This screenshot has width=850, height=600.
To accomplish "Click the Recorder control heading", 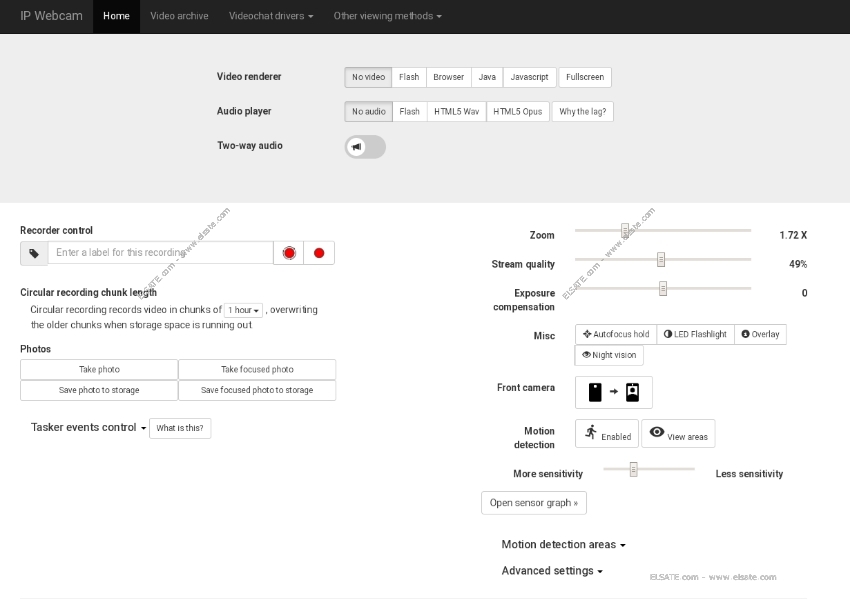I will 56,230.
